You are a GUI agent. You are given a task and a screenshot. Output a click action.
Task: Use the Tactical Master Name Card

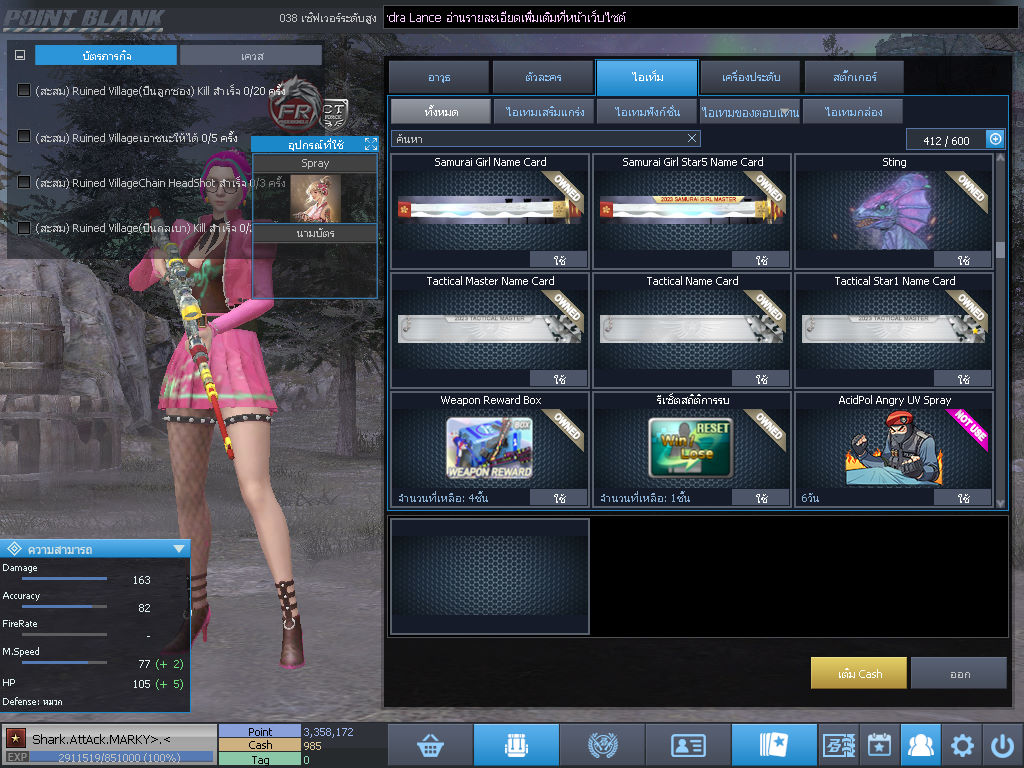(x=558, y=379)
